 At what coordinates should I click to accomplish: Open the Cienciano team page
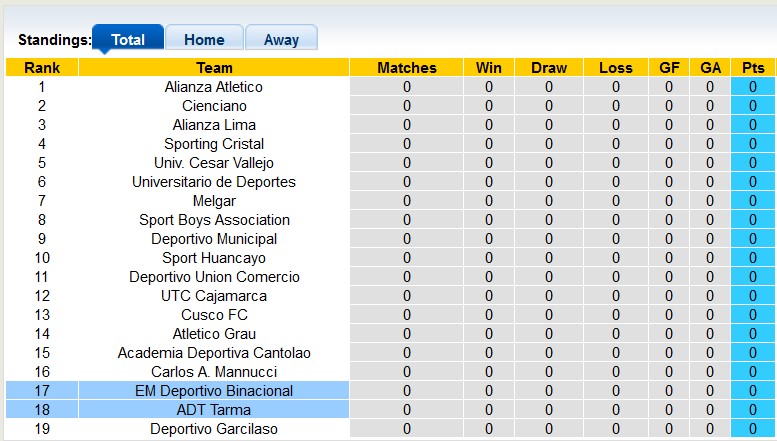pos(214,106)
